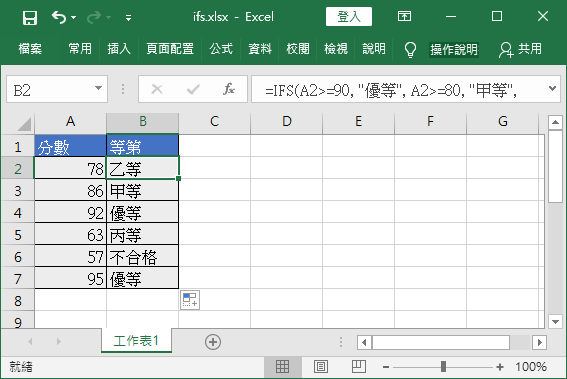
Task: Open the 說明 ribbon tab
Action: pyautogui.click(x=374, y=48)
